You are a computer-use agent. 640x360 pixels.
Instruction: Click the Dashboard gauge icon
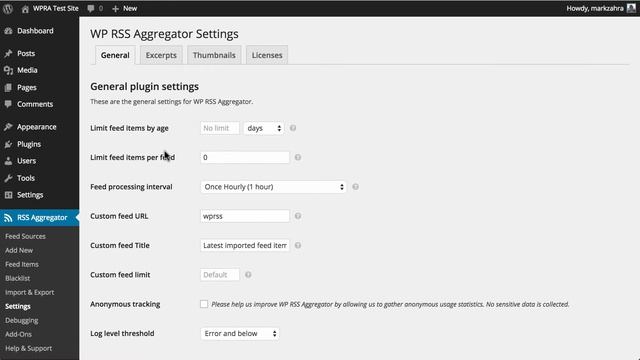click(x=8, y=31)
